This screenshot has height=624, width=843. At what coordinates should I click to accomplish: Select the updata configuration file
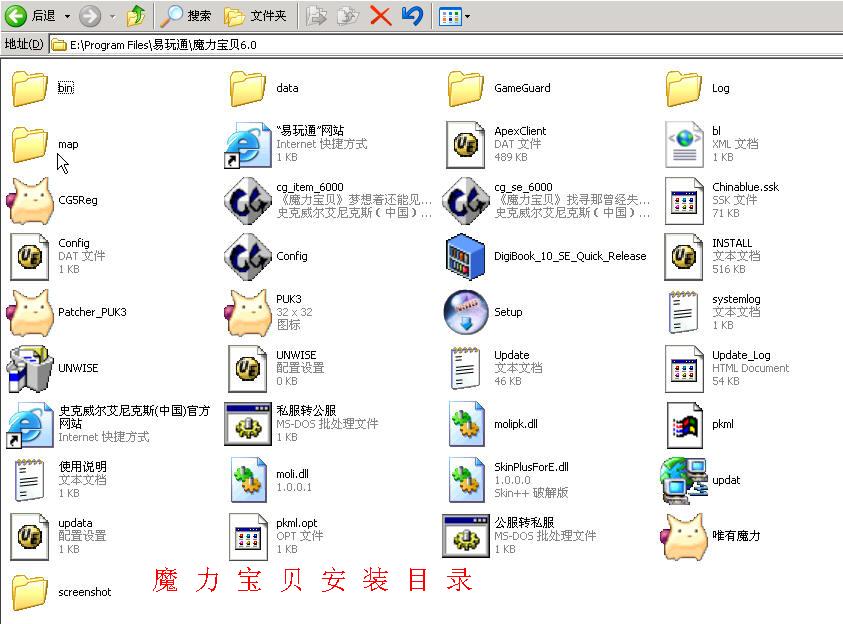[x=59, y=535]
